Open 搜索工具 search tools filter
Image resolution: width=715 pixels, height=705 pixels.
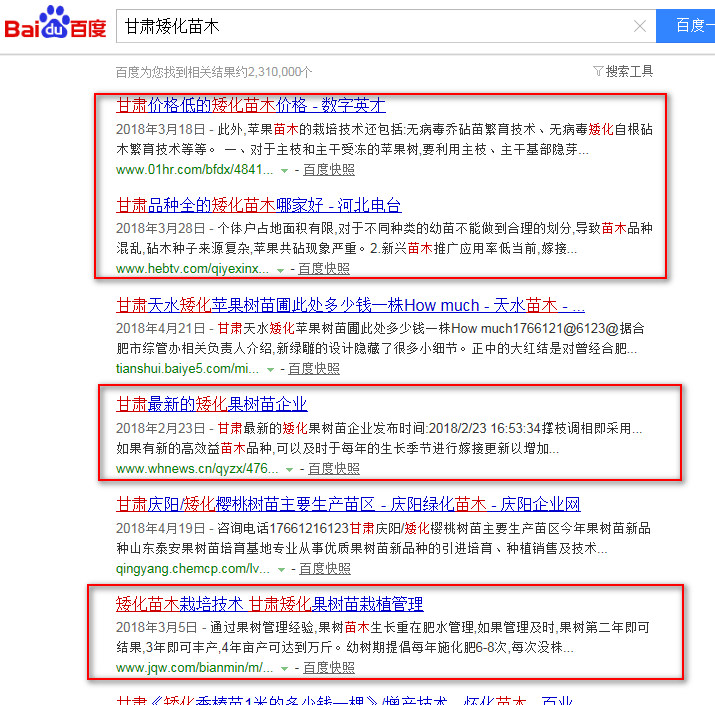pos(623,71)
